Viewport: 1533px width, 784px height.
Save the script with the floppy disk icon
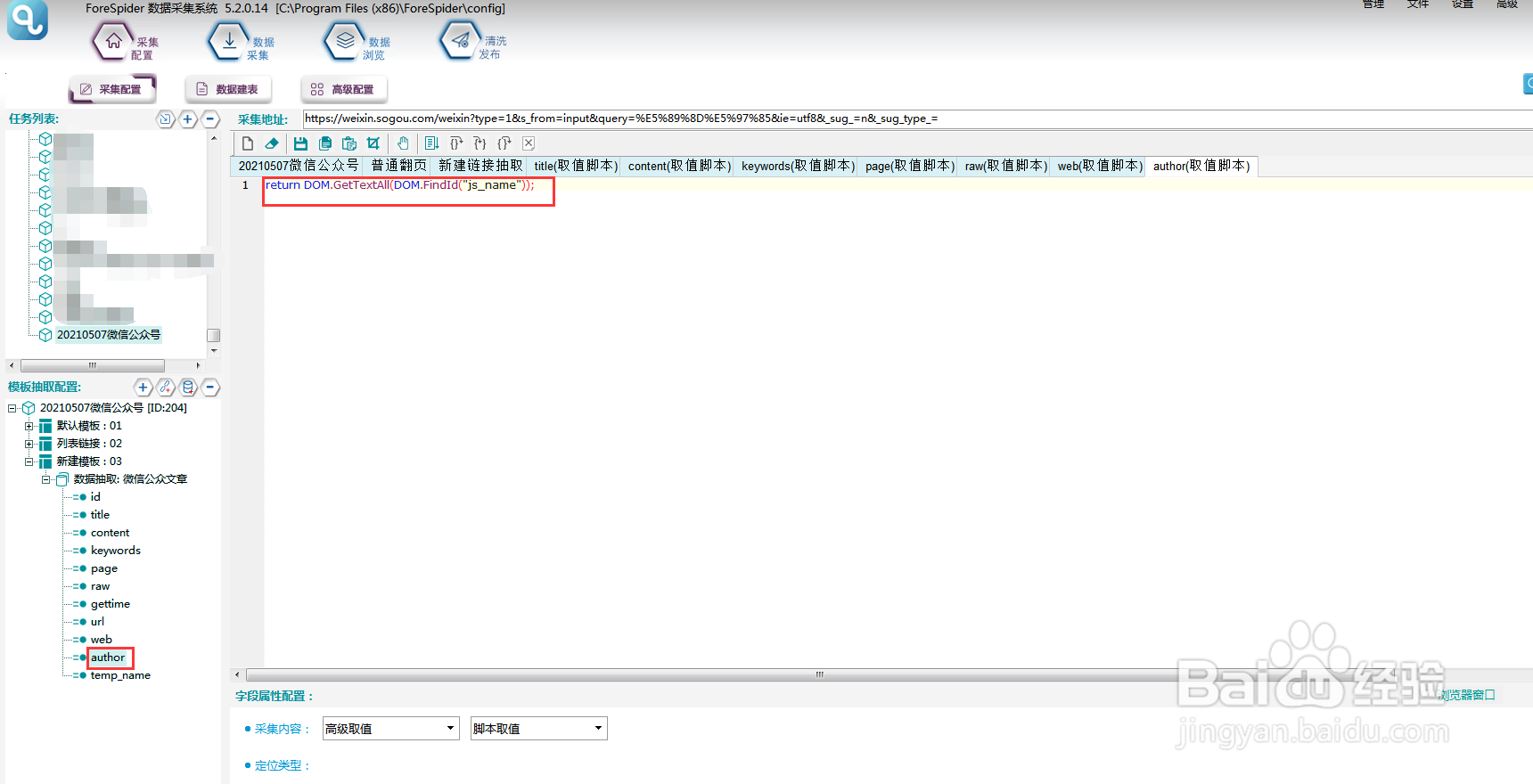click(300, 143)
